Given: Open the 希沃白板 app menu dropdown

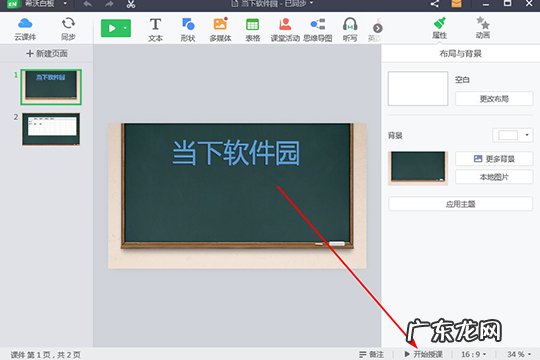Looking at the screenshot, I should click(65, 3).
